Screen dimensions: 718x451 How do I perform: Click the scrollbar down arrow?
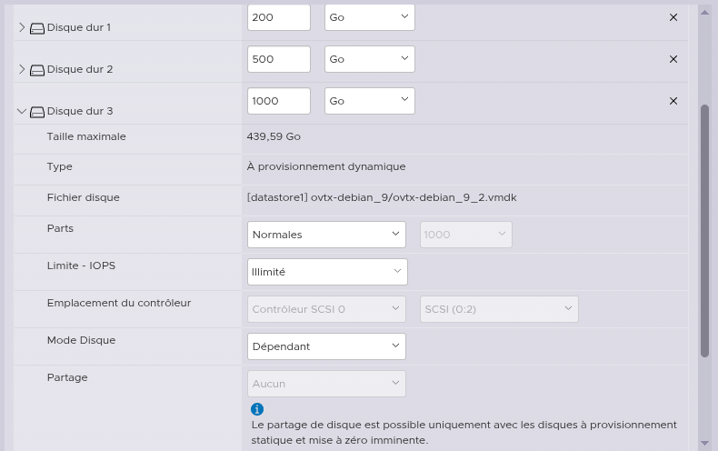point(705,443)
